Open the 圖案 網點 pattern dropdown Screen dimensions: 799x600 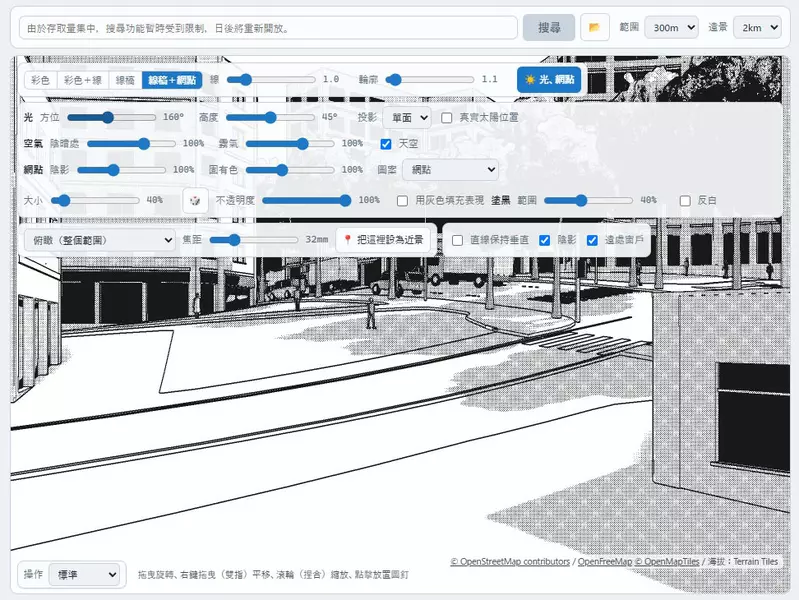click(x=450, y=170)
